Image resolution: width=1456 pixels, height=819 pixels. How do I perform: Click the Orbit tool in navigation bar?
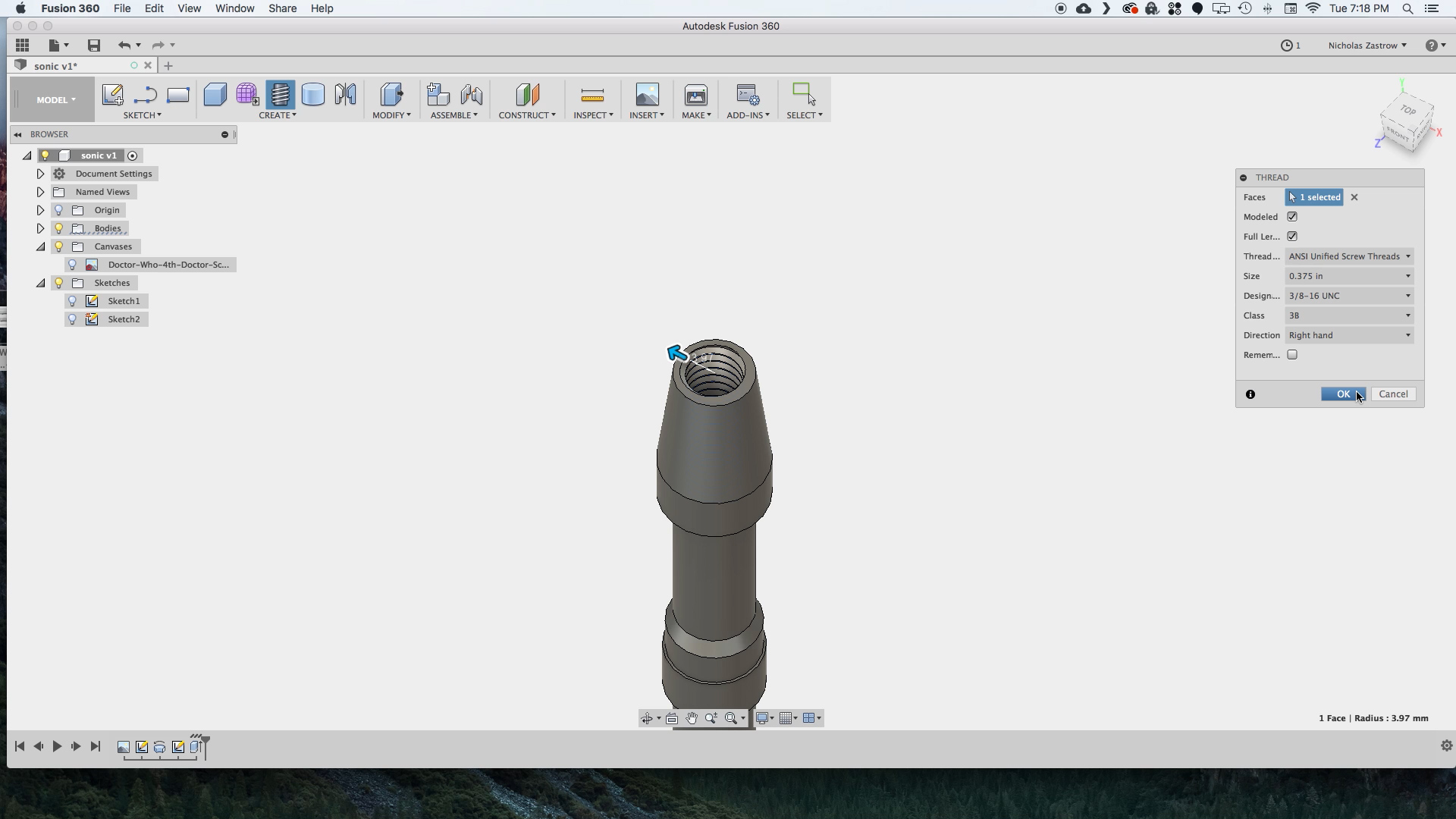647,718
